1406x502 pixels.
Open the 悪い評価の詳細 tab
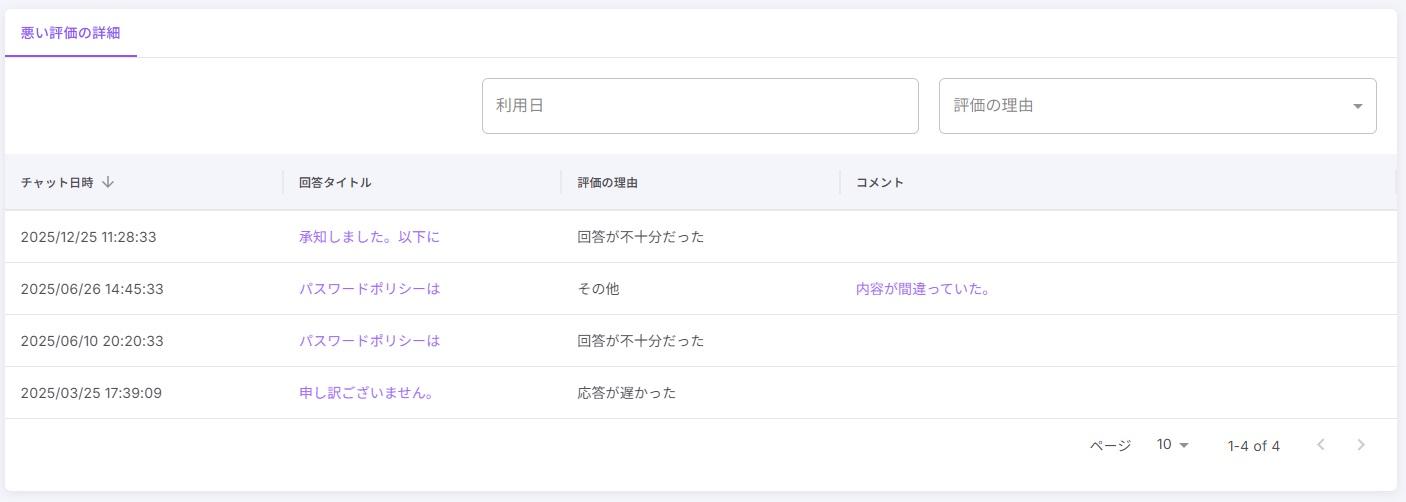70,33
